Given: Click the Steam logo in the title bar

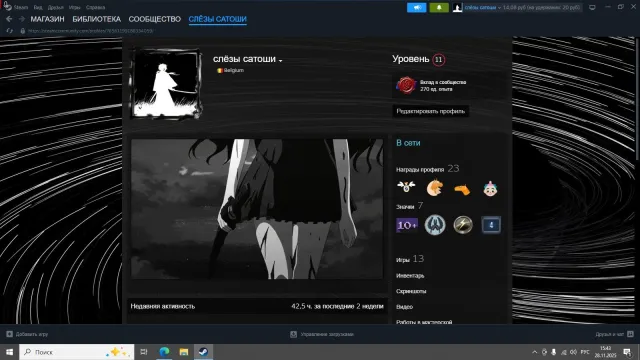Looking at the screenshot, I should point(7,6).
